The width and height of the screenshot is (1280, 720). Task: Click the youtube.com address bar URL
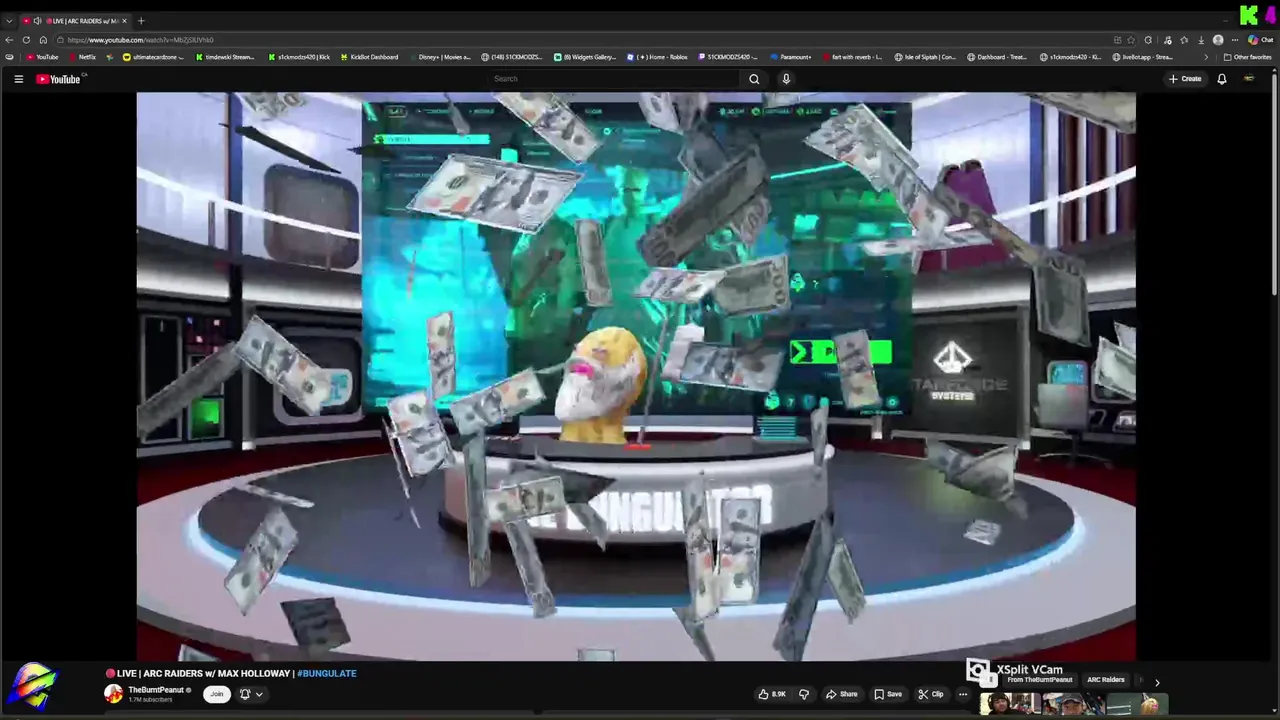pyautogui.click(x=140, y=40)
